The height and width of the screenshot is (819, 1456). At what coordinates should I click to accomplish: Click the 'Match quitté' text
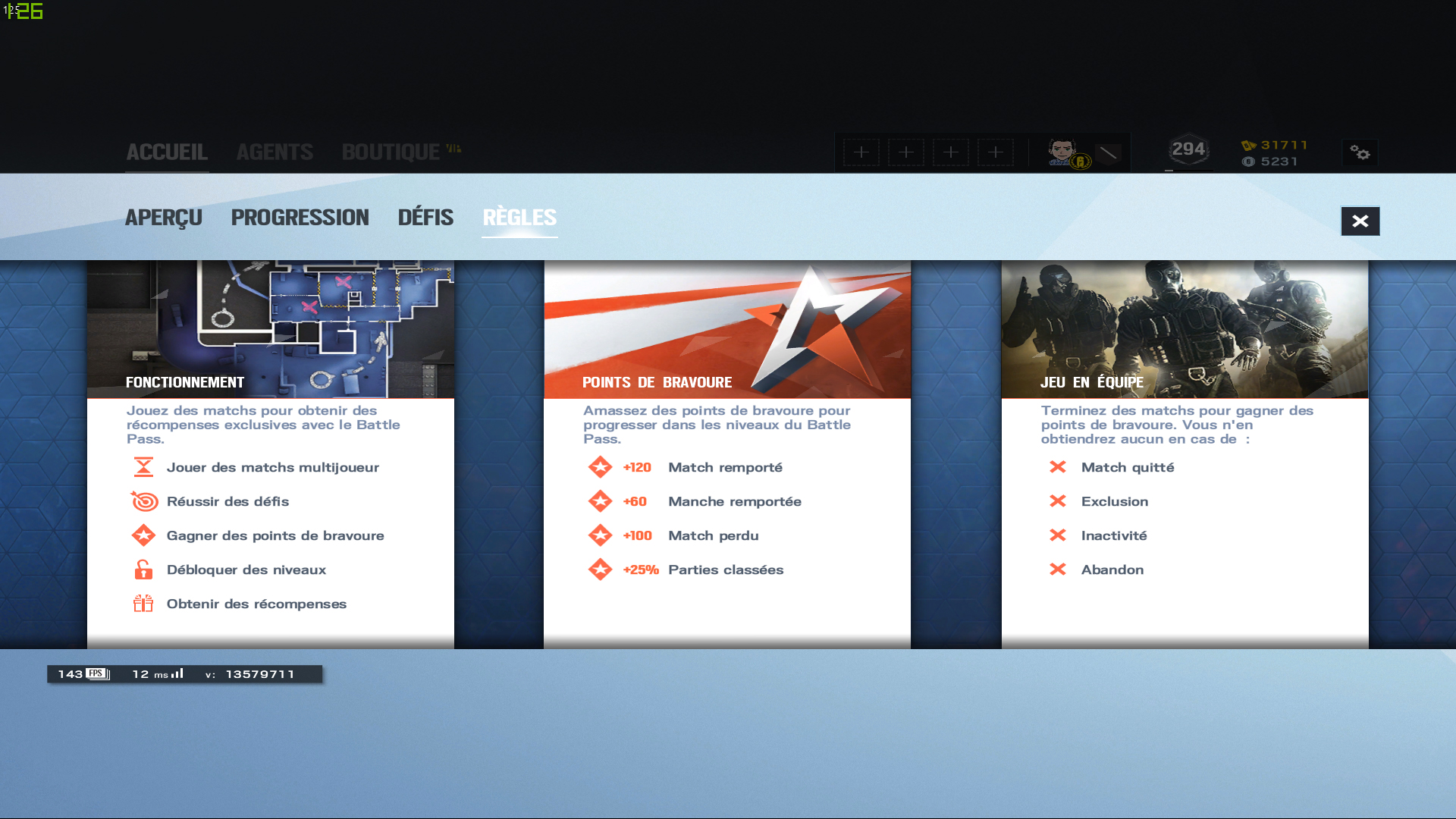pos(1128,468)
